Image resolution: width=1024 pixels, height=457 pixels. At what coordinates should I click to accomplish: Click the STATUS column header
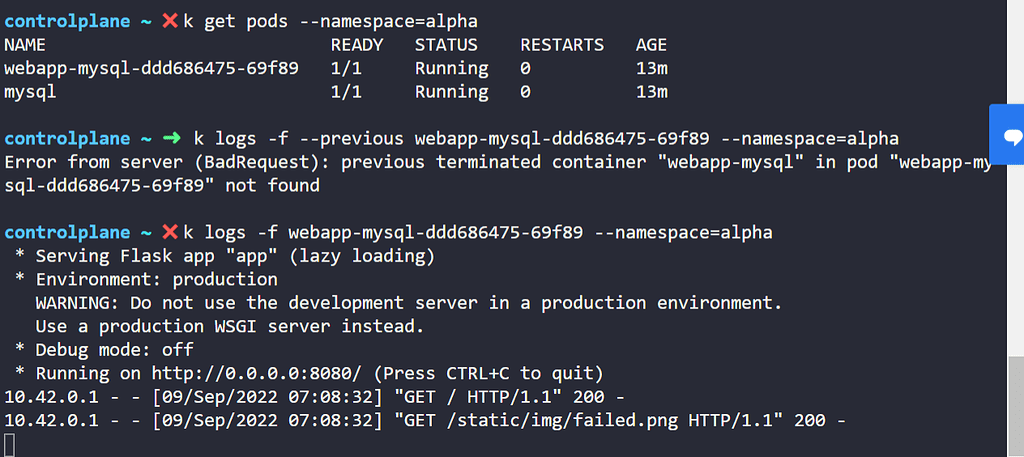tap(446, 45)
